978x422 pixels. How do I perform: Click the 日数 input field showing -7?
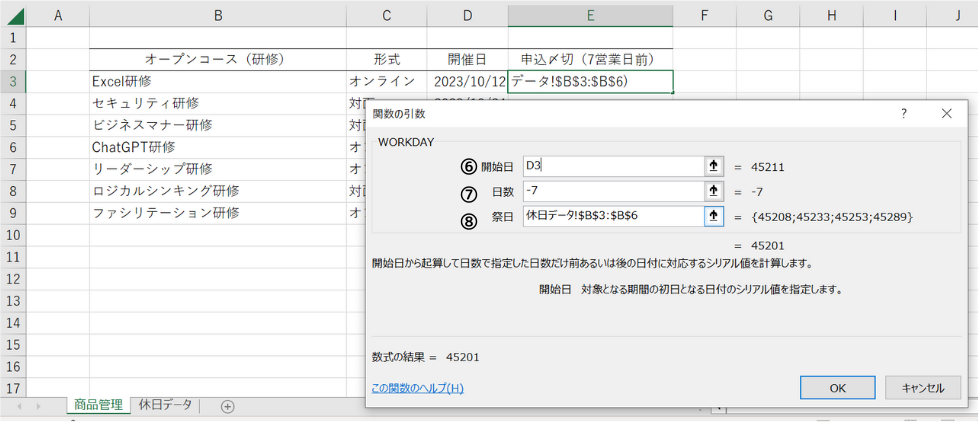pos(612,191)
